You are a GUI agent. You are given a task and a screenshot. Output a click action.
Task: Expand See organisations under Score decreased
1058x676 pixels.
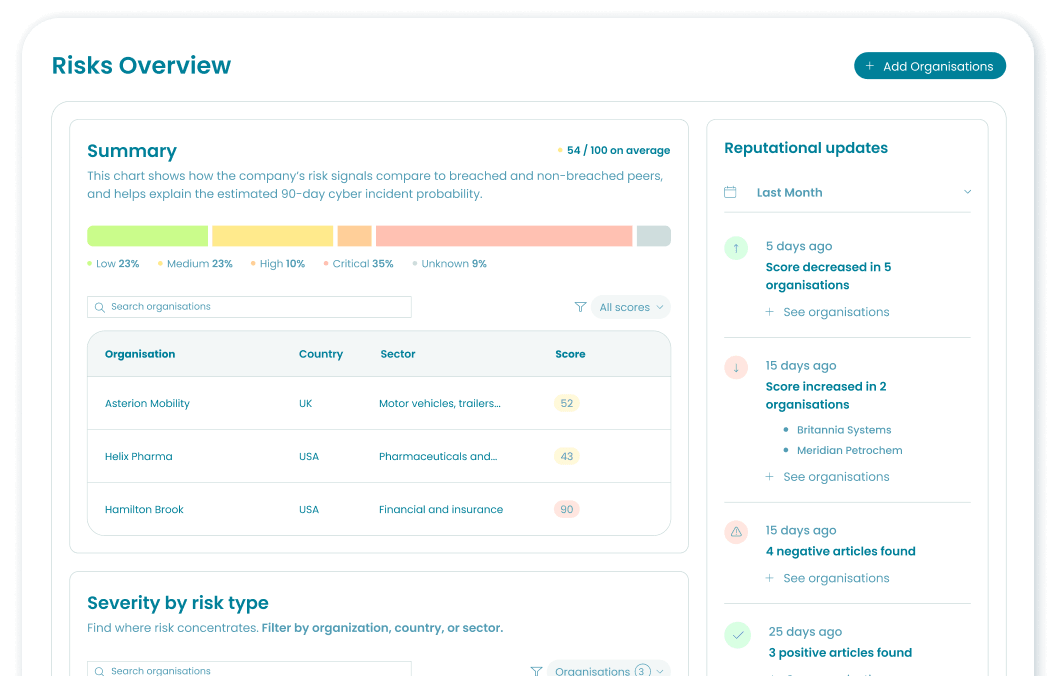[x=827, y=312]
